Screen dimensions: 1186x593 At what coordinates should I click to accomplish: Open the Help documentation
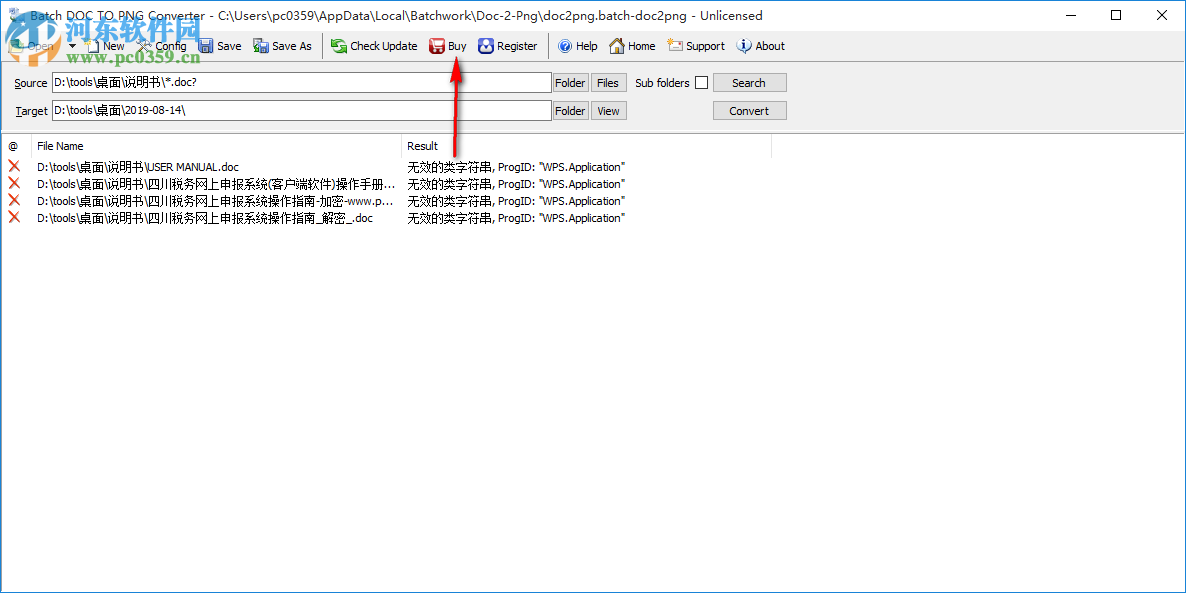point(577,45)
